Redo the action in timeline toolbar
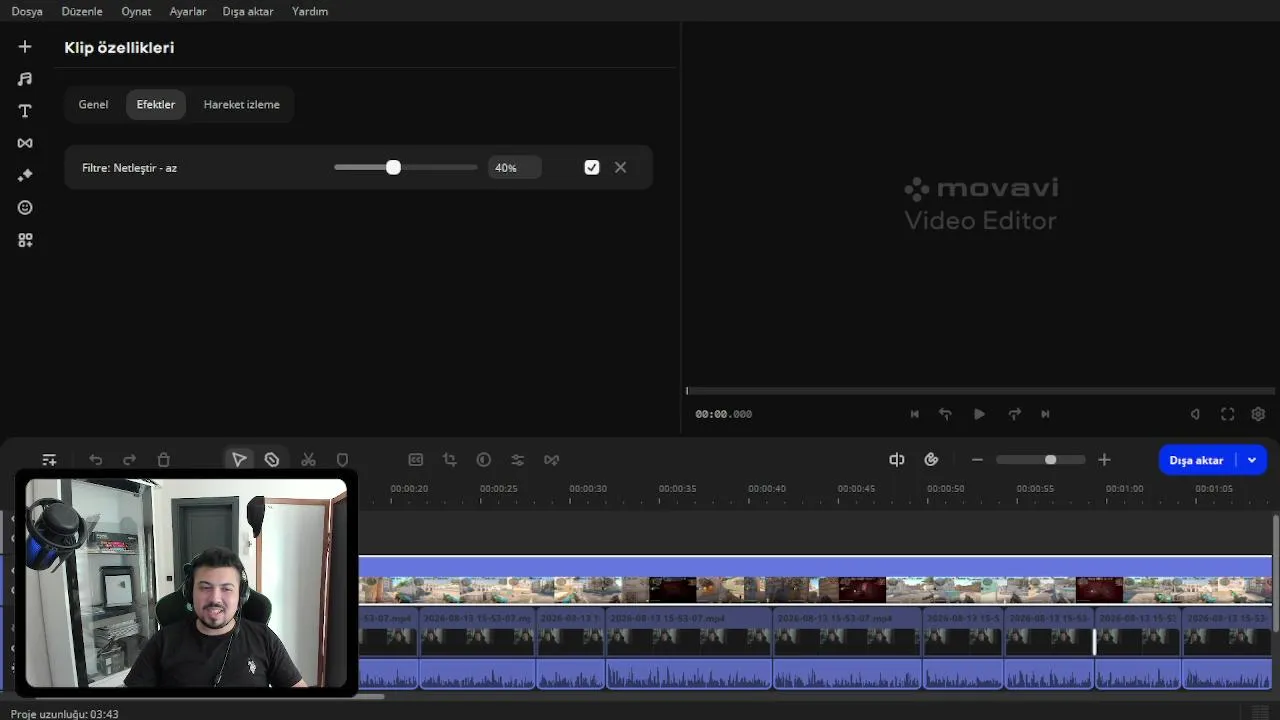The width and height of the screenshot is (1280, 720). click(x=129, y=460)
